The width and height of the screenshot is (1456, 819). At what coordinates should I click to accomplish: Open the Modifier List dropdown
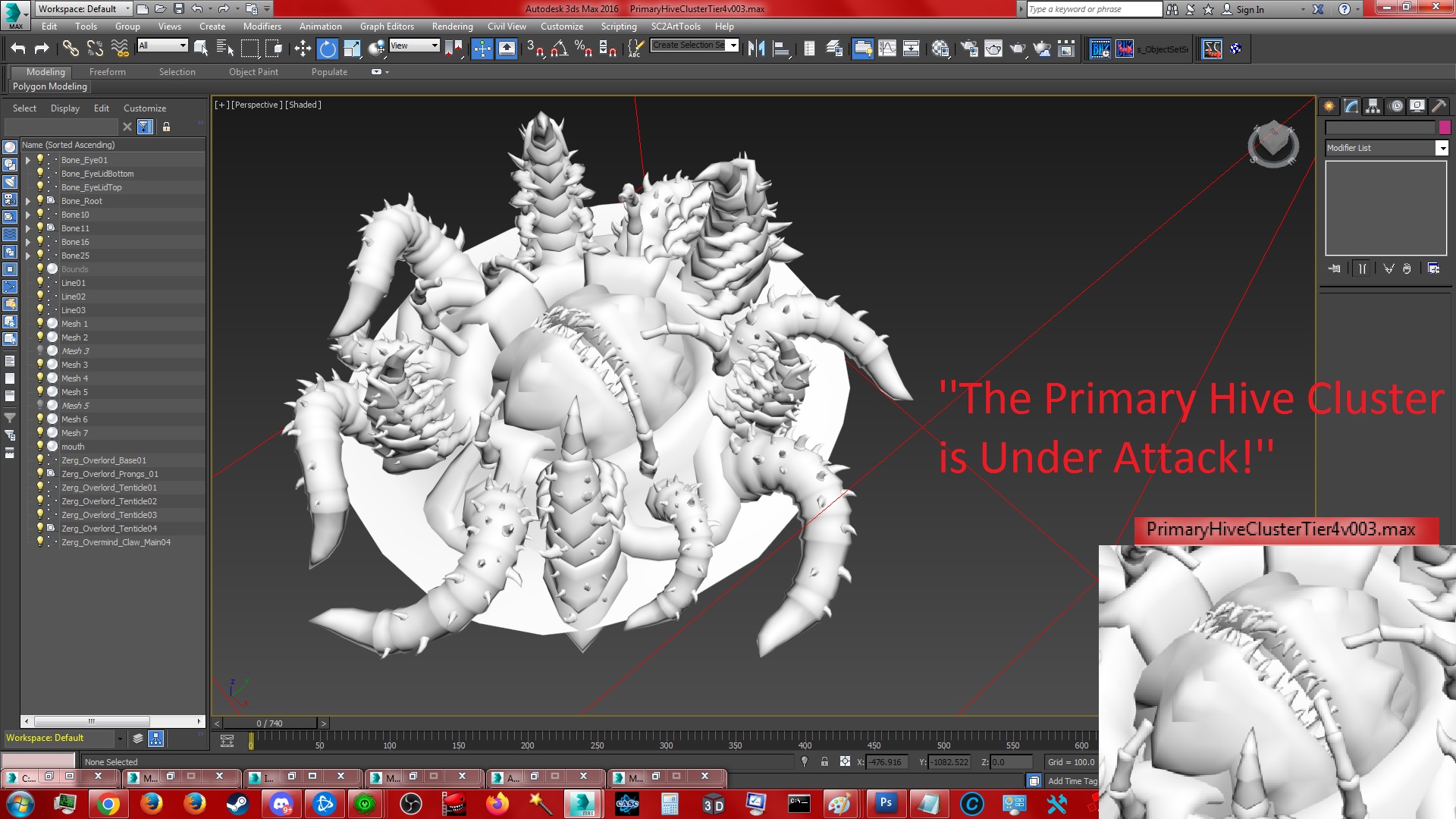click(1387, 148)
